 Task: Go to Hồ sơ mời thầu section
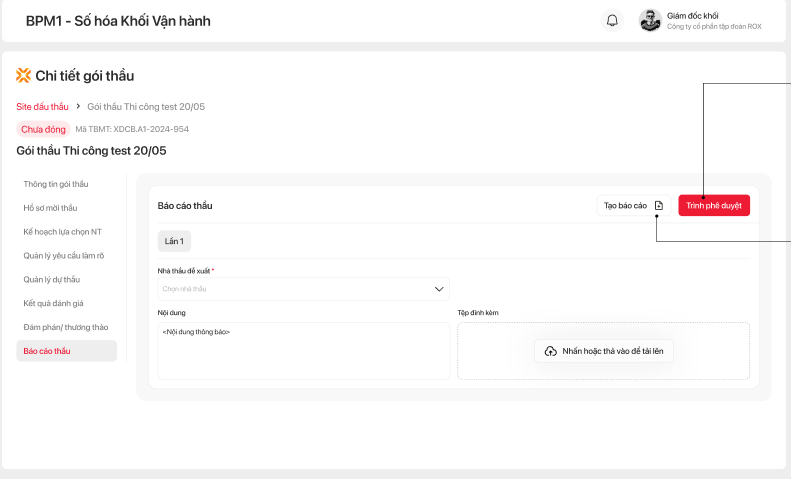pyautogui.click(x=50, y=208)
